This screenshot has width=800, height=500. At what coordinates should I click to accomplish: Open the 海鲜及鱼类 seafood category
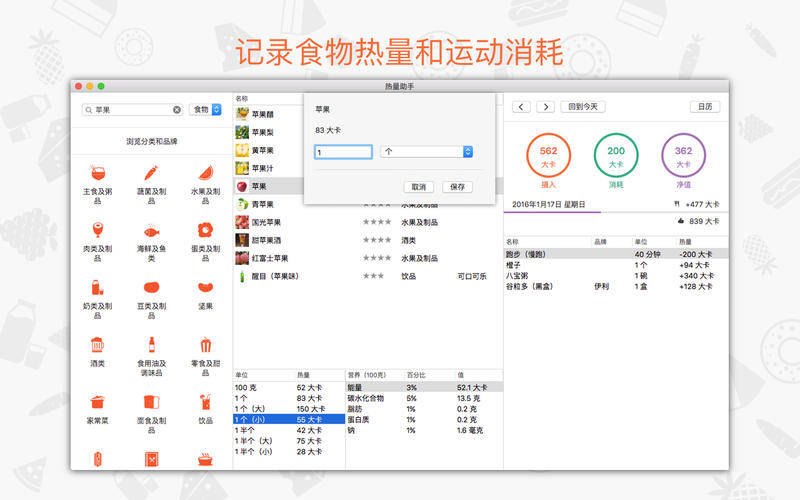(152, 241)
